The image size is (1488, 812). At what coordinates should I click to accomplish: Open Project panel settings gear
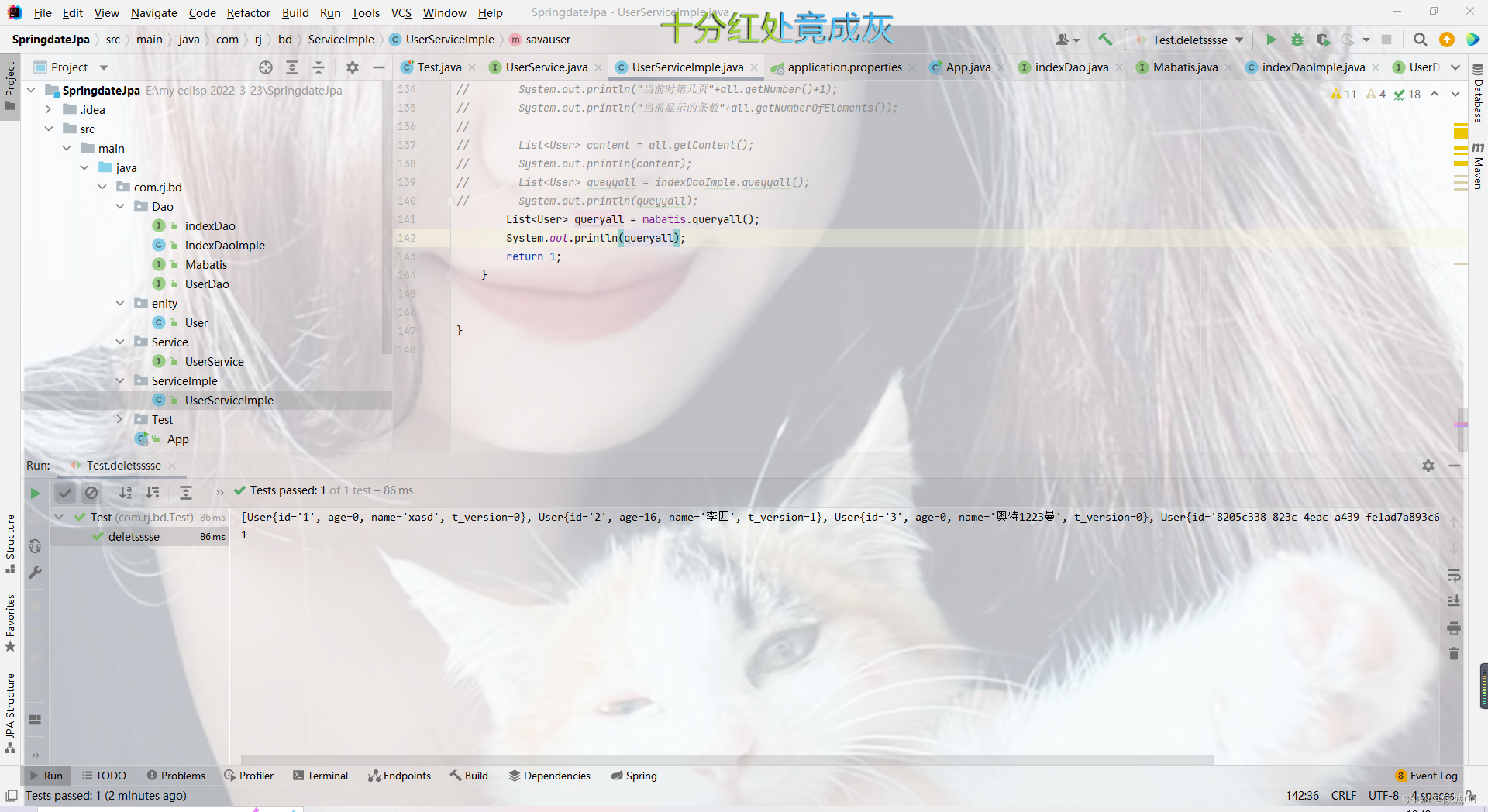coord(353,67)
